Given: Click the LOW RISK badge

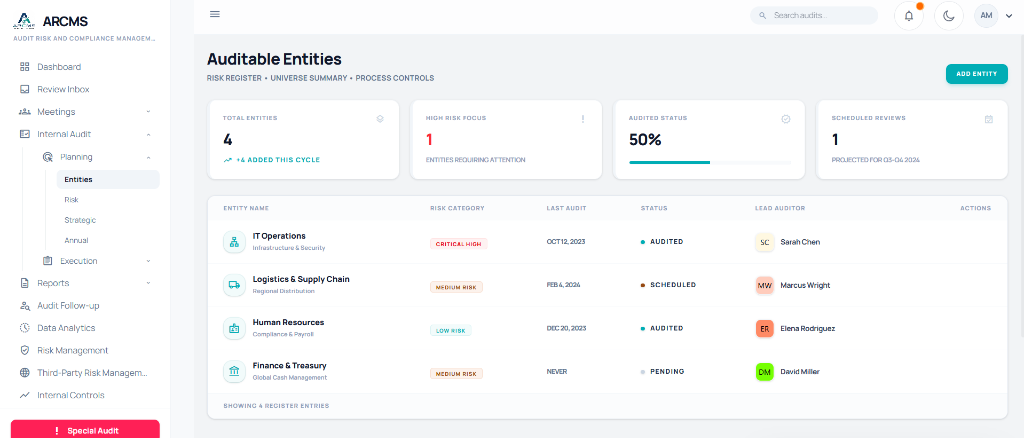Looking at the screenshot, I should [x=451, y=330].
